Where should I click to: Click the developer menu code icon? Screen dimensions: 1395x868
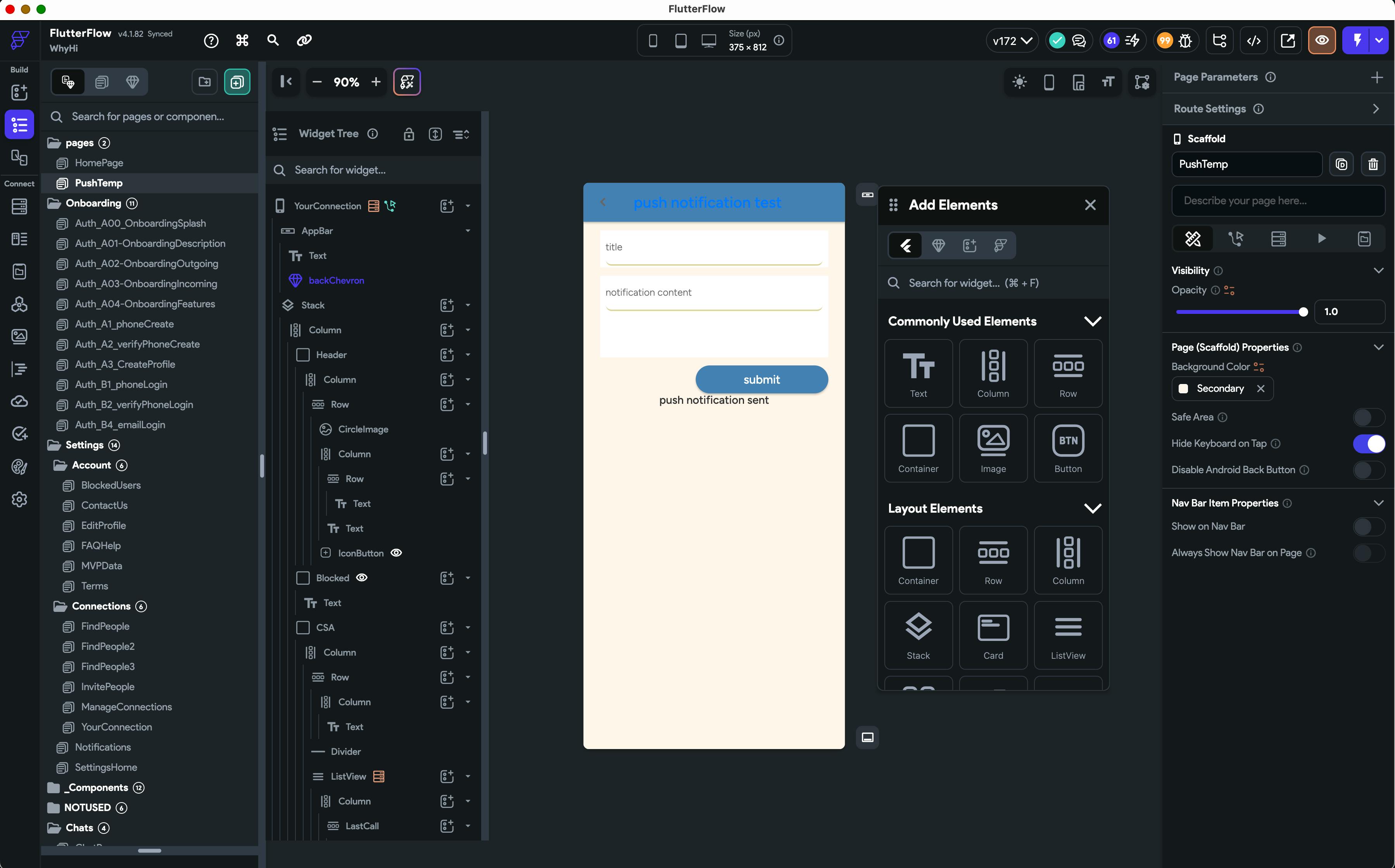[1254, 41]
